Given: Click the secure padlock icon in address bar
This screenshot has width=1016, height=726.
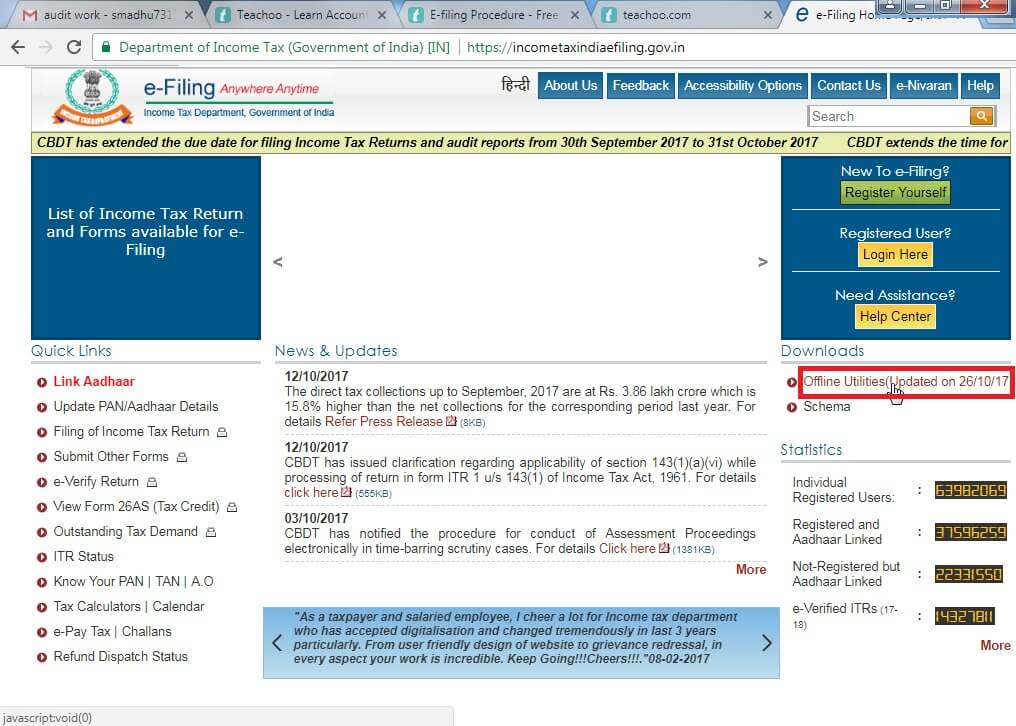Looking at the screenshot, I should point(106,47).
